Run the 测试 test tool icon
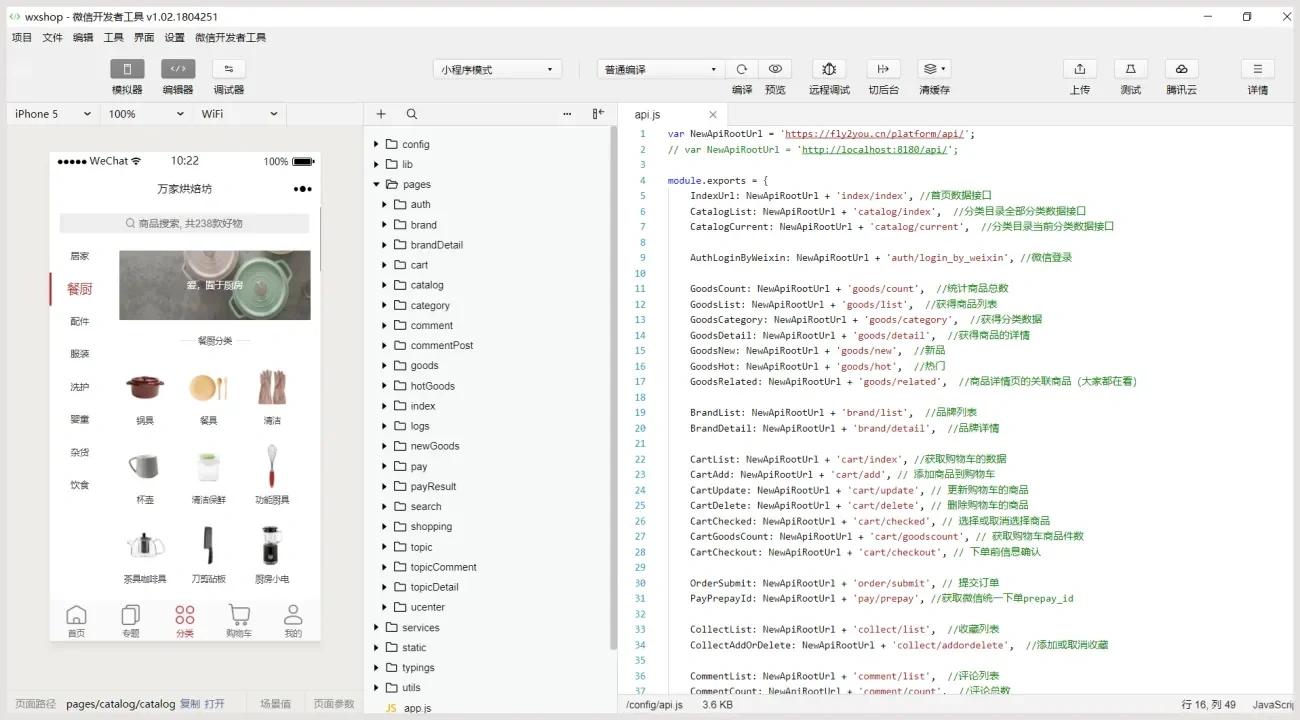 coord(1130,69)
